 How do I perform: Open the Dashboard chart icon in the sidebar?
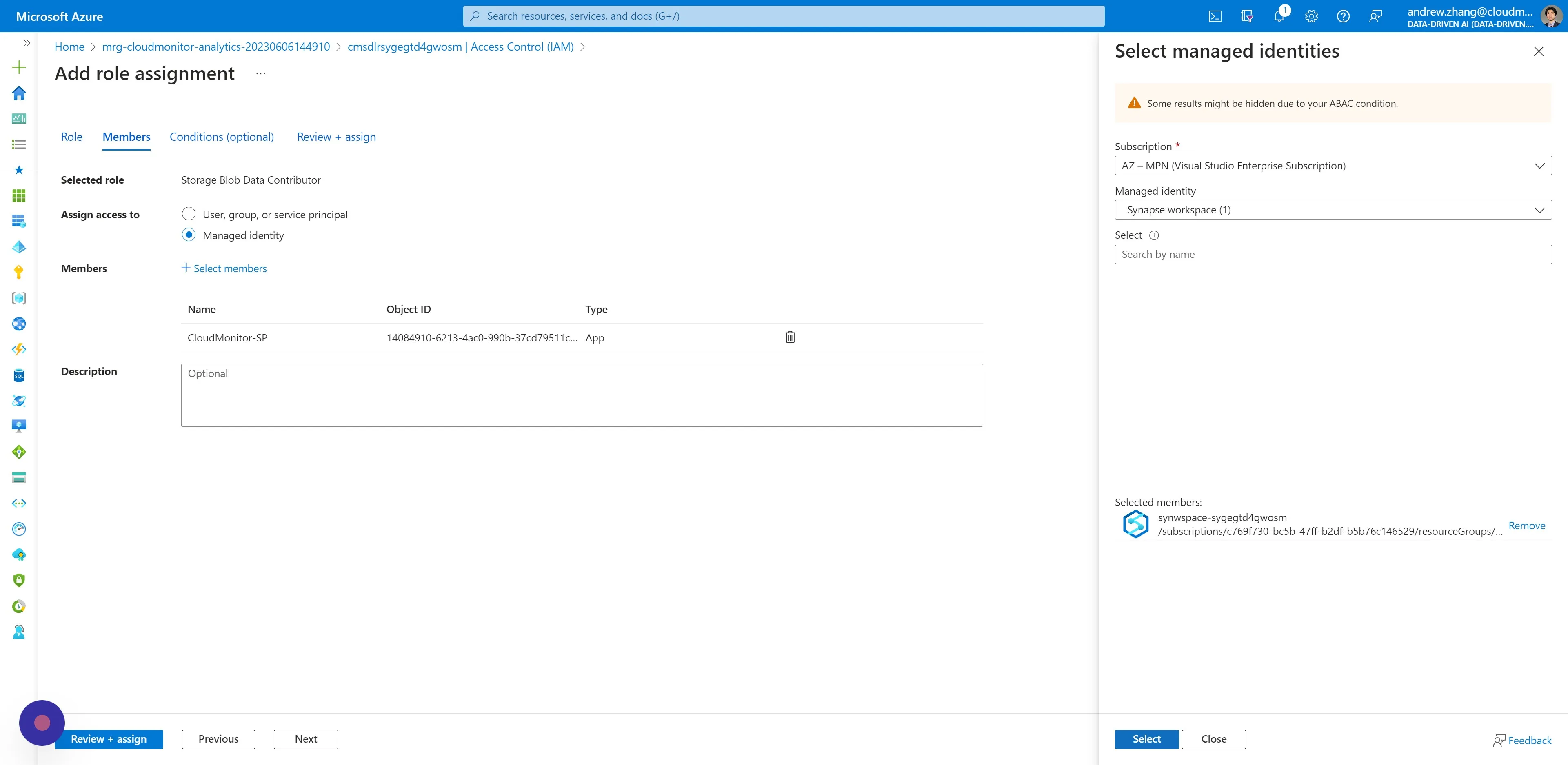coord(19,119)
